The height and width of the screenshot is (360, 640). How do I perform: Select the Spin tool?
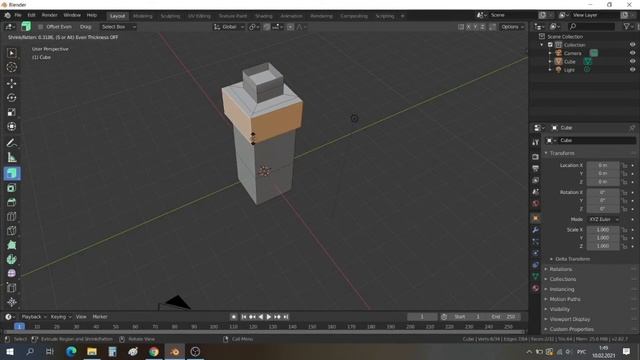(x=11, y=259)
